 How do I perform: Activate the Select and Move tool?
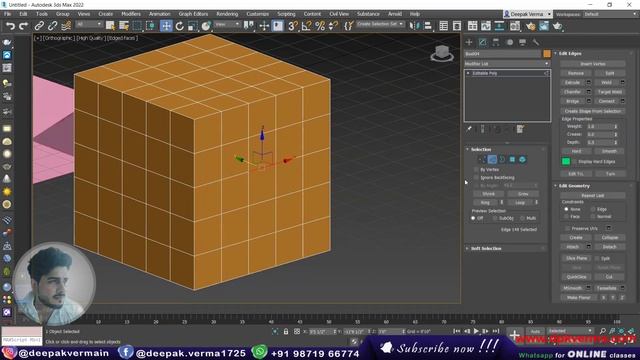coord(166,26)
